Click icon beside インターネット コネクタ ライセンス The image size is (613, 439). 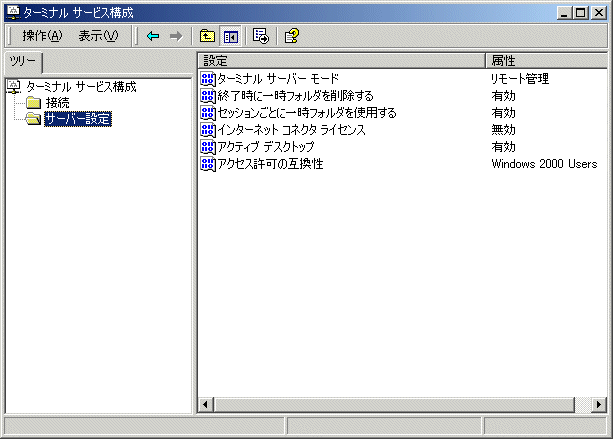click(208, 130)
